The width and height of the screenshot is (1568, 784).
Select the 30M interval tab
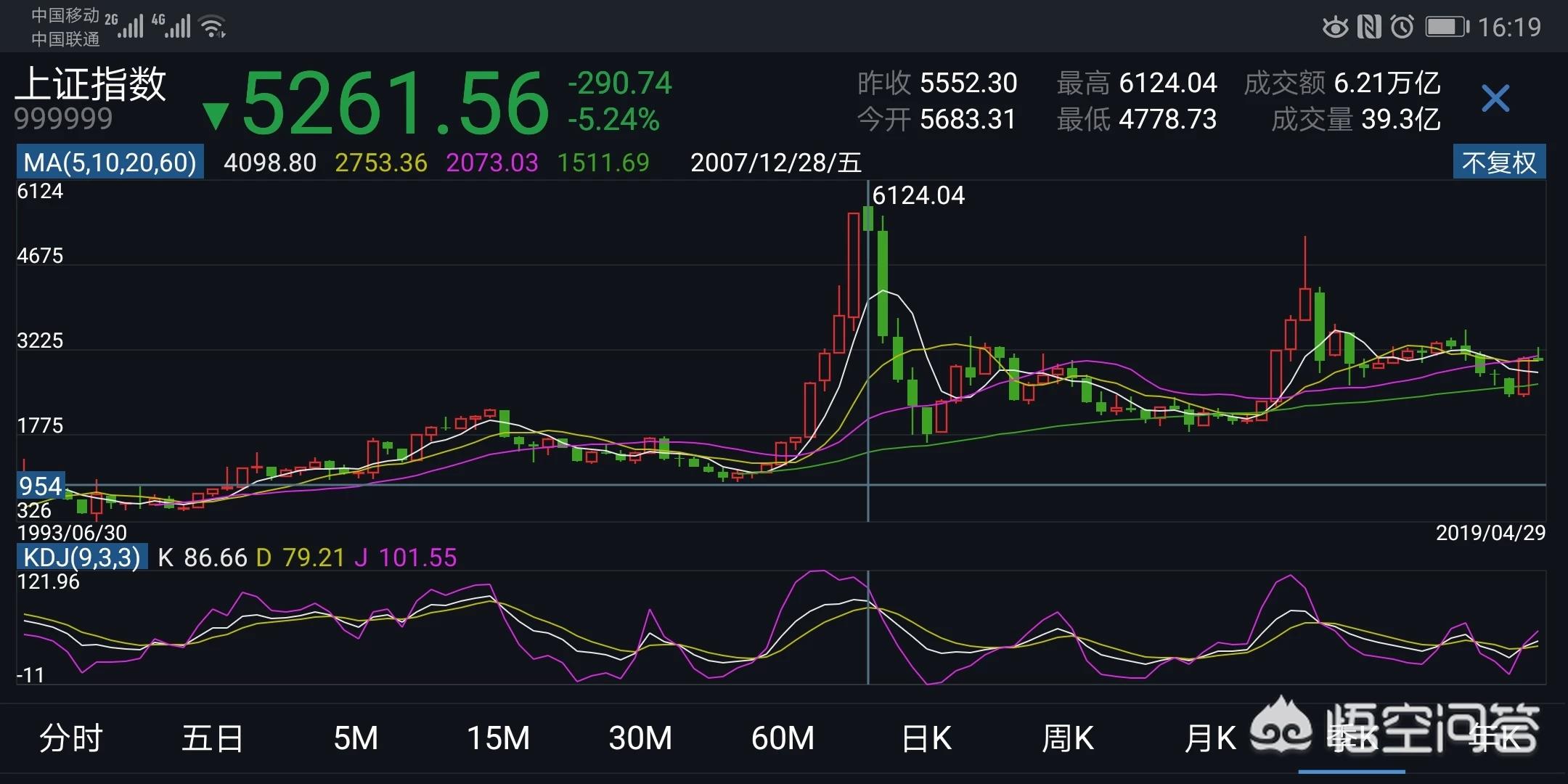click(x=640, y=738)
